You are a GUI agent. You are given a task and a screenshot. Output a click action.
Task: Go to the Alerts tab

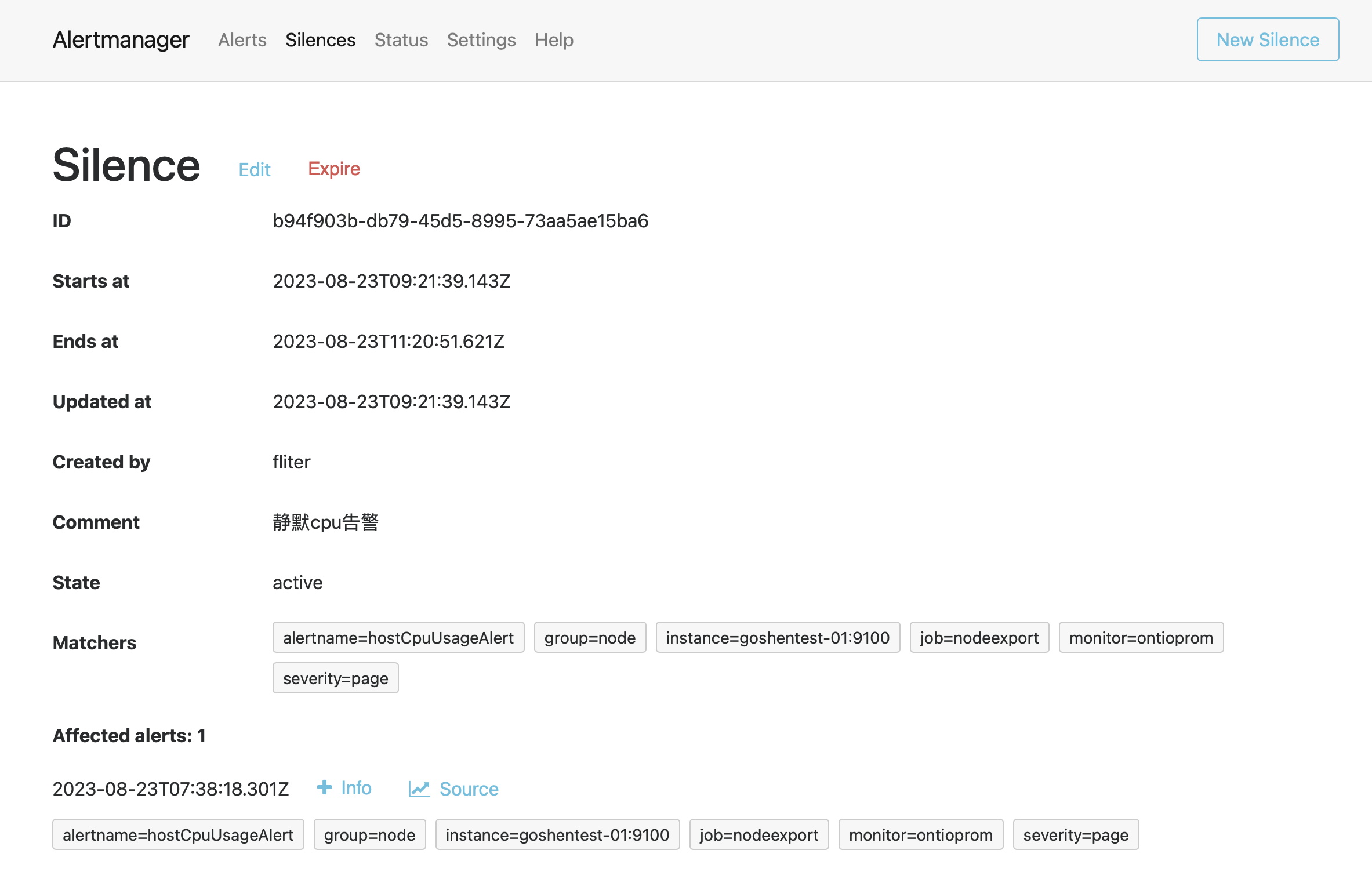pos(242,40)
